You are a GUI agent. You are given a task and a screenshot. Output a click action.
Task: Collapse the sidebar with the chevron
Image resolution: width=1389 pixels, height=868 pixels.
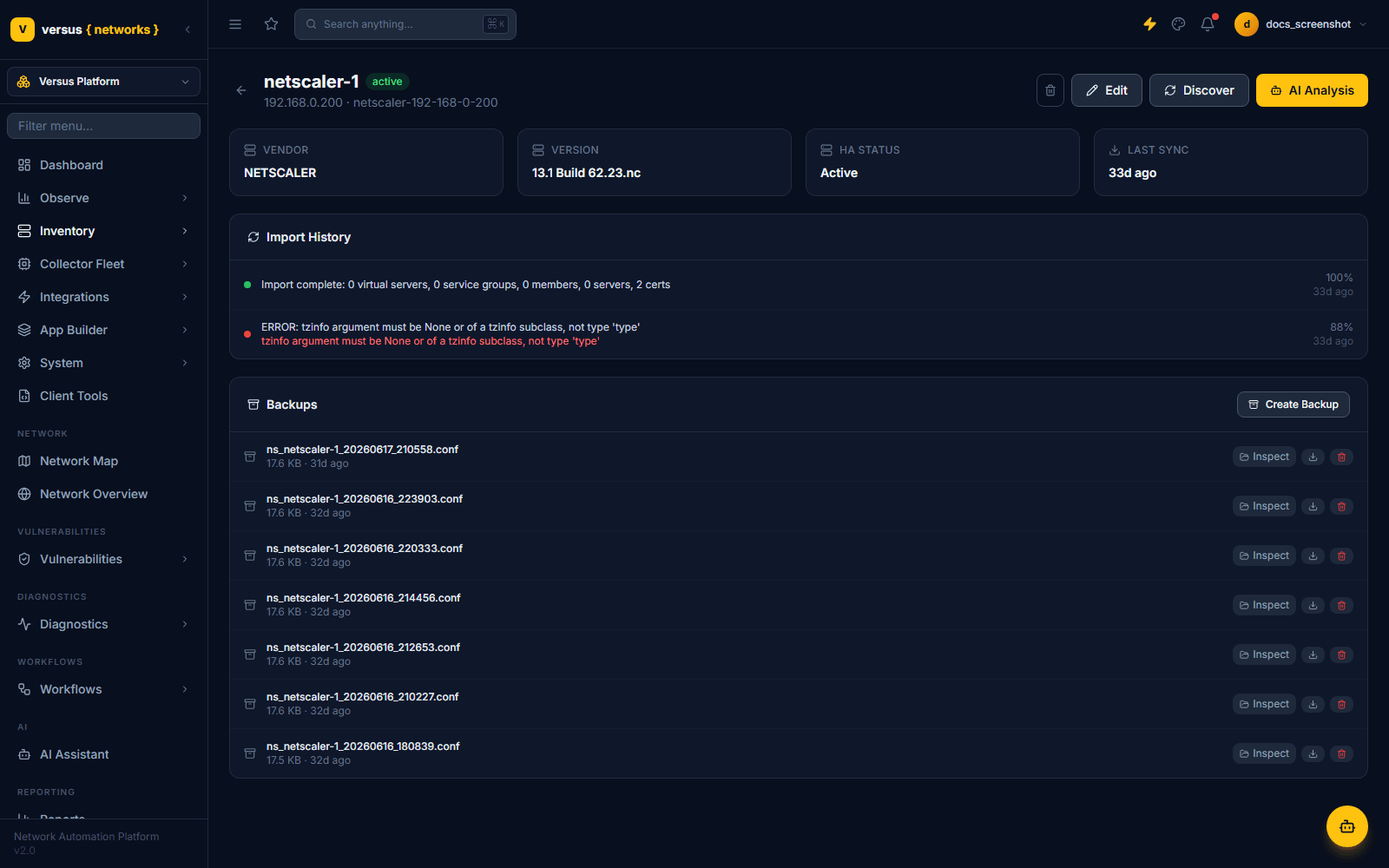(188, 30)
